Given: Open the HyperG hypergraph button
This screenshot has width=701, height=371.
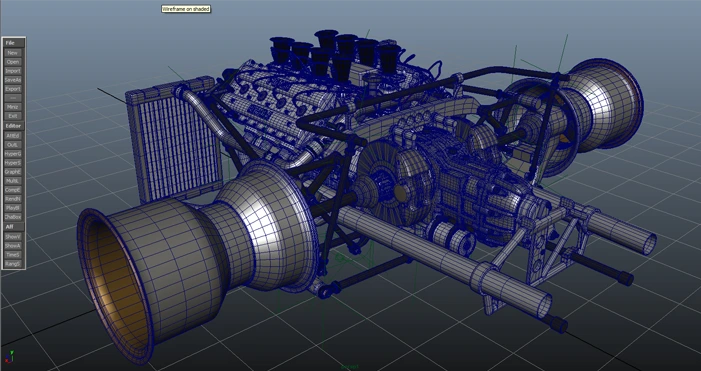Looking at the screenshot, I should pyautogui.click(x=13, y=154).
